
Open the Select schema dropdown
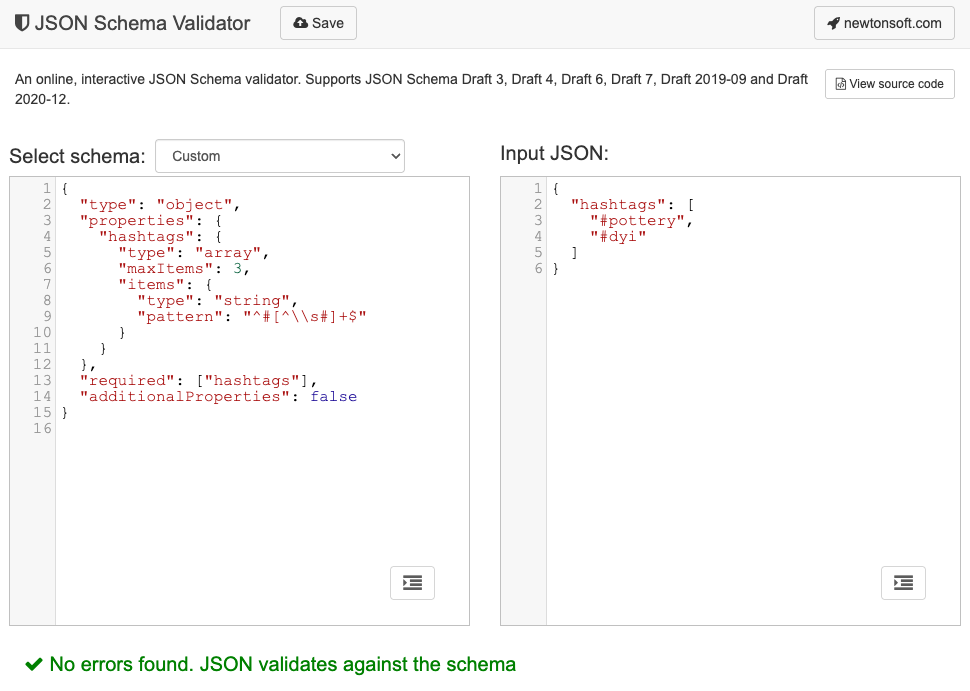pos(280,156)
